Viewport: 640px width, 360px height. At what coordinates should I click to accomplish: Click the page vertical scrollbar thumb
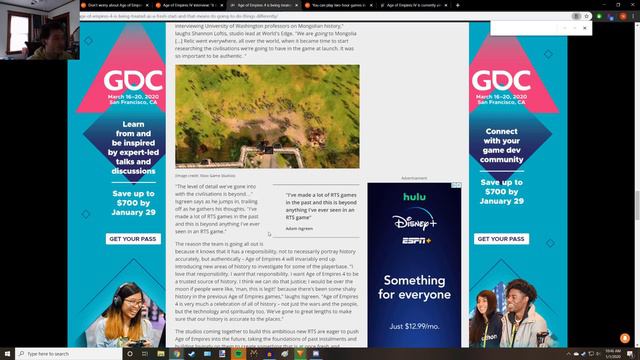pos(637,205)
